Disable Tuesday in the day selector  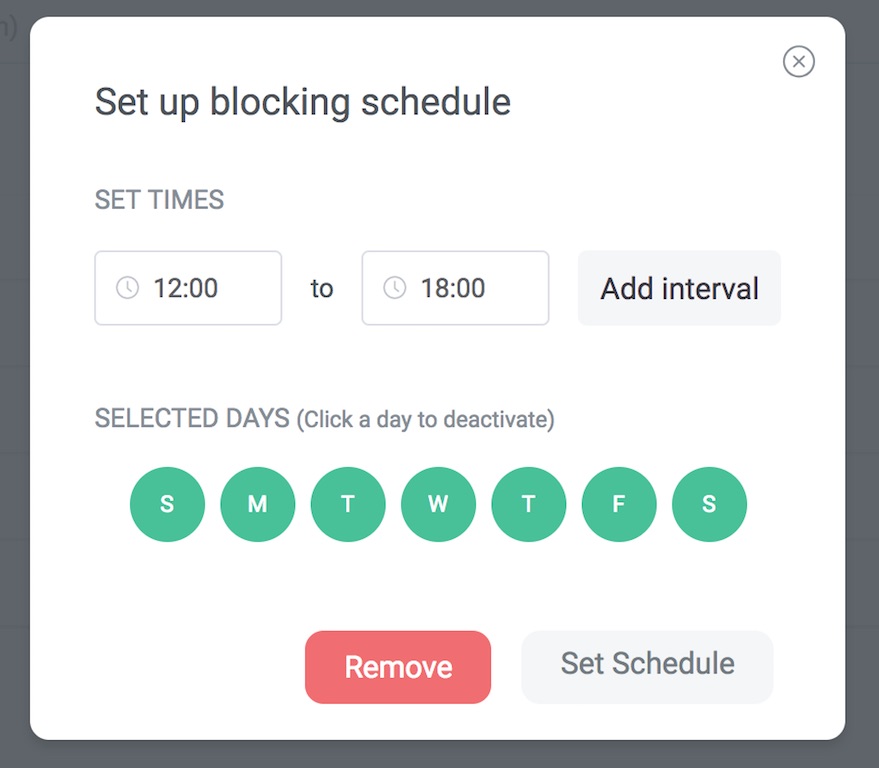coord(348,504)
